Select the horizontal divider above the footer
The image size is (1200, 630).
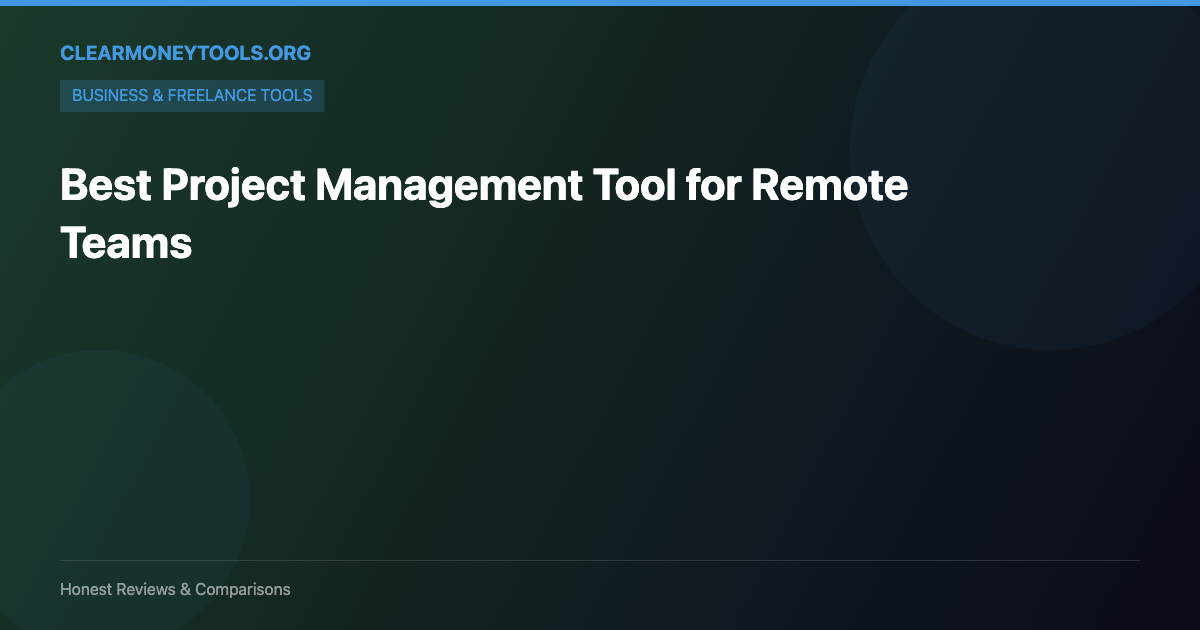[x=600, y=559]
